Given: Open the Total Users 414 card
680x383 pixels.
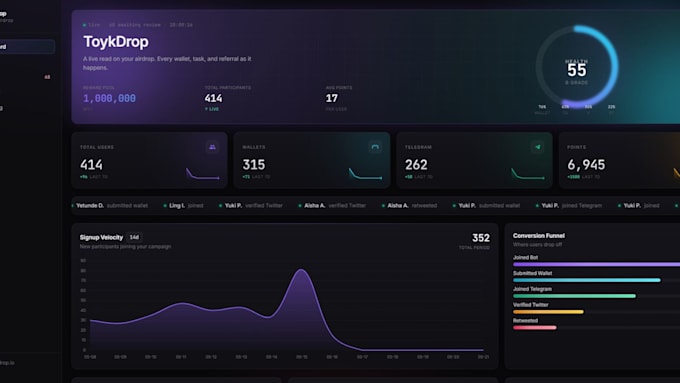Looking at the screenshot, I should click(x=149, y=160).
